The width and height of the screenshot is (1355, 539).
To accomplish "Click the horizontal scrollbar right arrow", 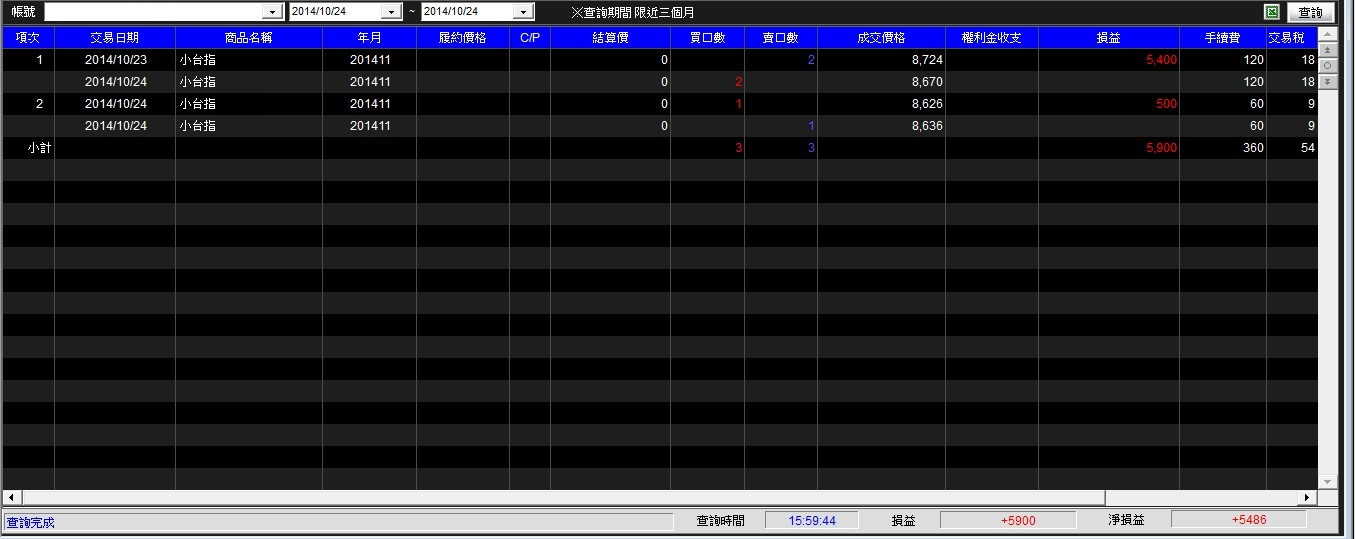I will pyautogui.click(x=1307, y=497).
